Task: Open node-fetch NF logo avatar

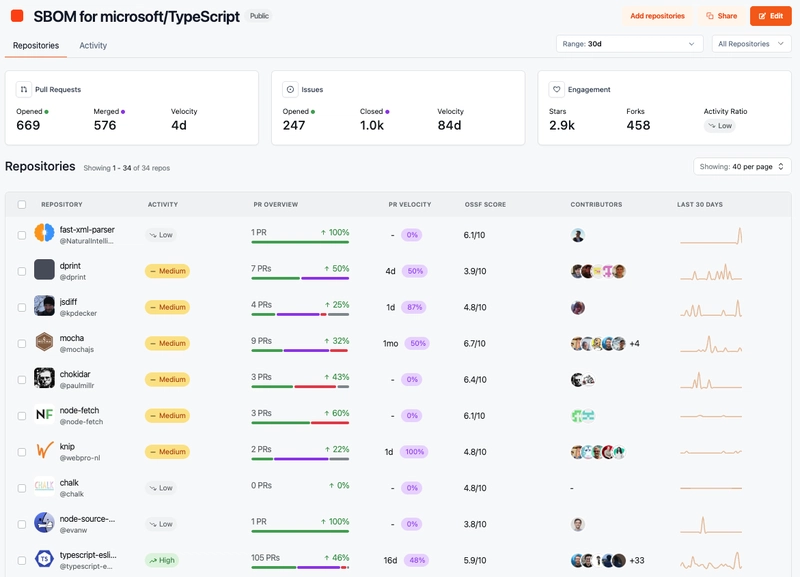Action: click(44, 414)
